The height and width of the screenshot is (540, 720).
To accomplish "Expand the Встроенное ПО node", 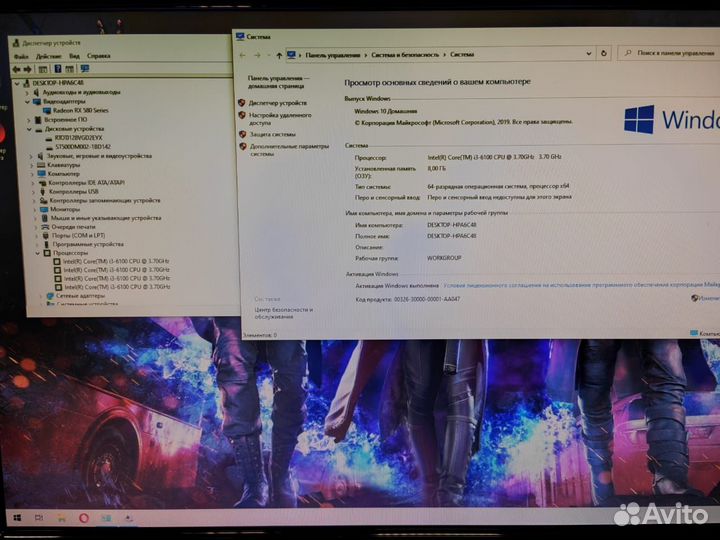I will (29, 120).
